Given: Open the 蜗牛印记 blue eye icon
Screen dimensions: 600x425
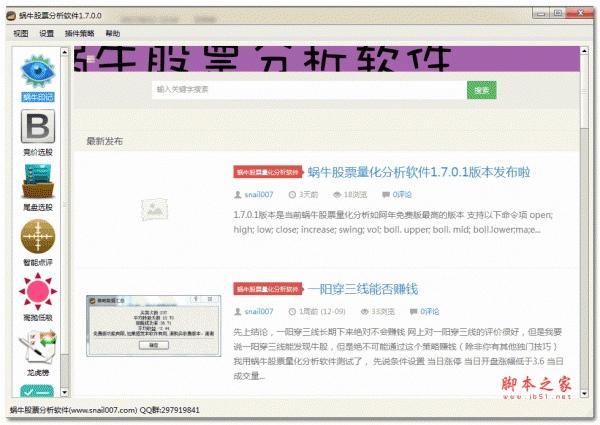Looking at the screenshot, I should click(x=38, y=72).
